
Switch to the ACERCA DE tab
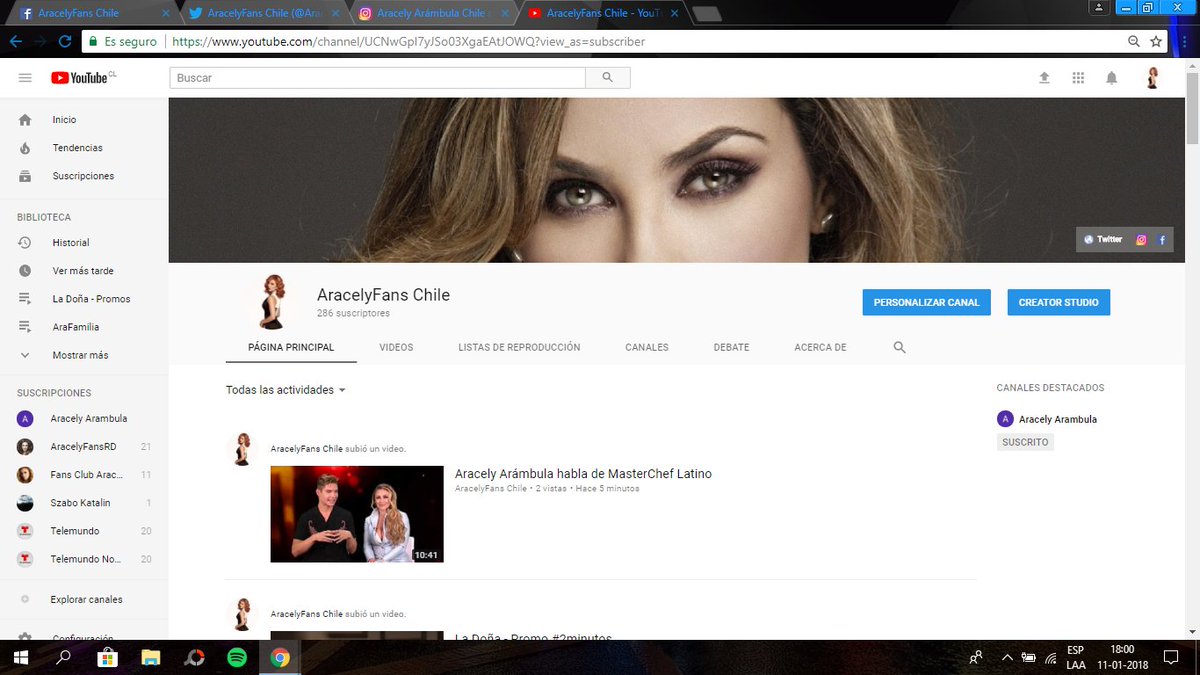(820, 348)
